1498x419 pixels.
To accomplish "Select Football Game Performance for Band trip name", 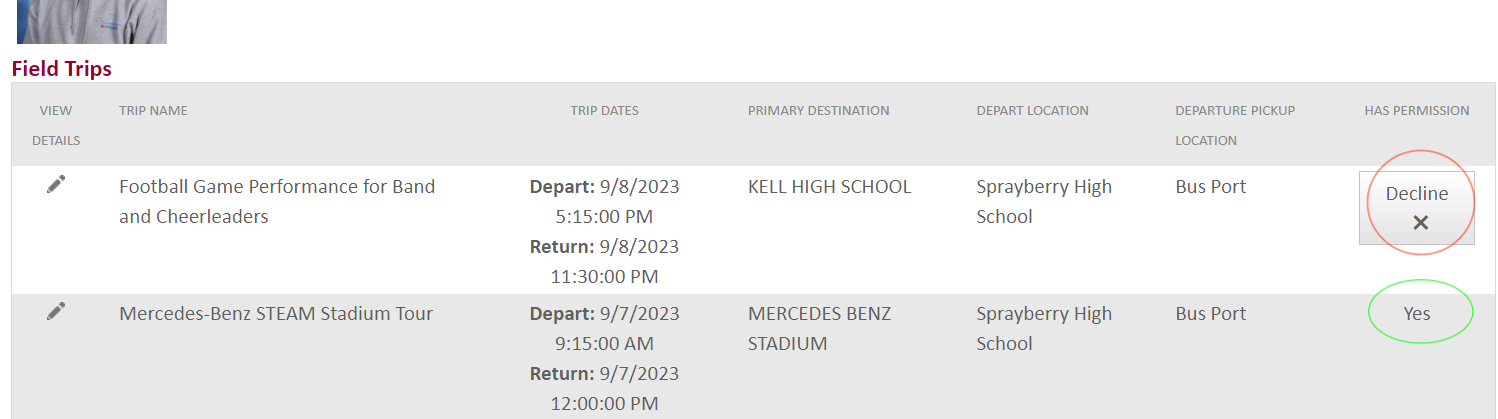I will click(277, 201).
